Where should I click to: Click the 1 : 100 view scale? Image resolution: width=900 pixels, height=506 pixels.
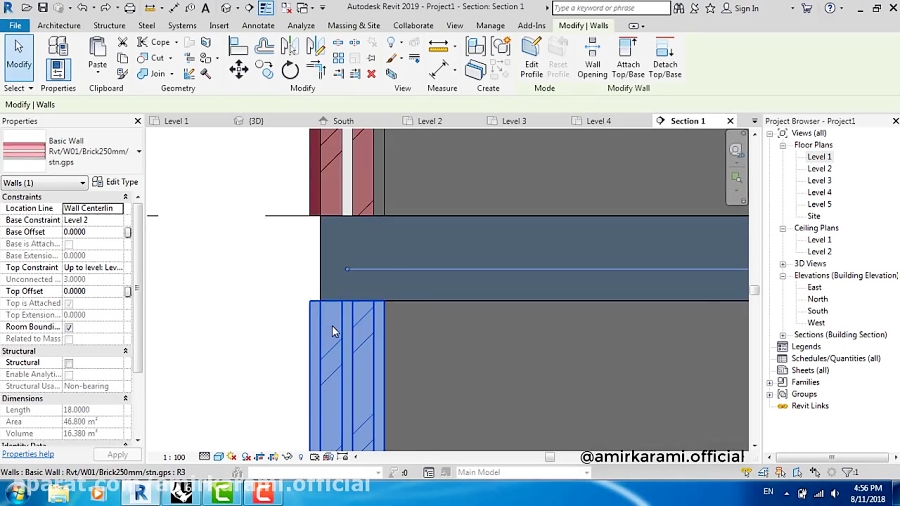(174, 457)
